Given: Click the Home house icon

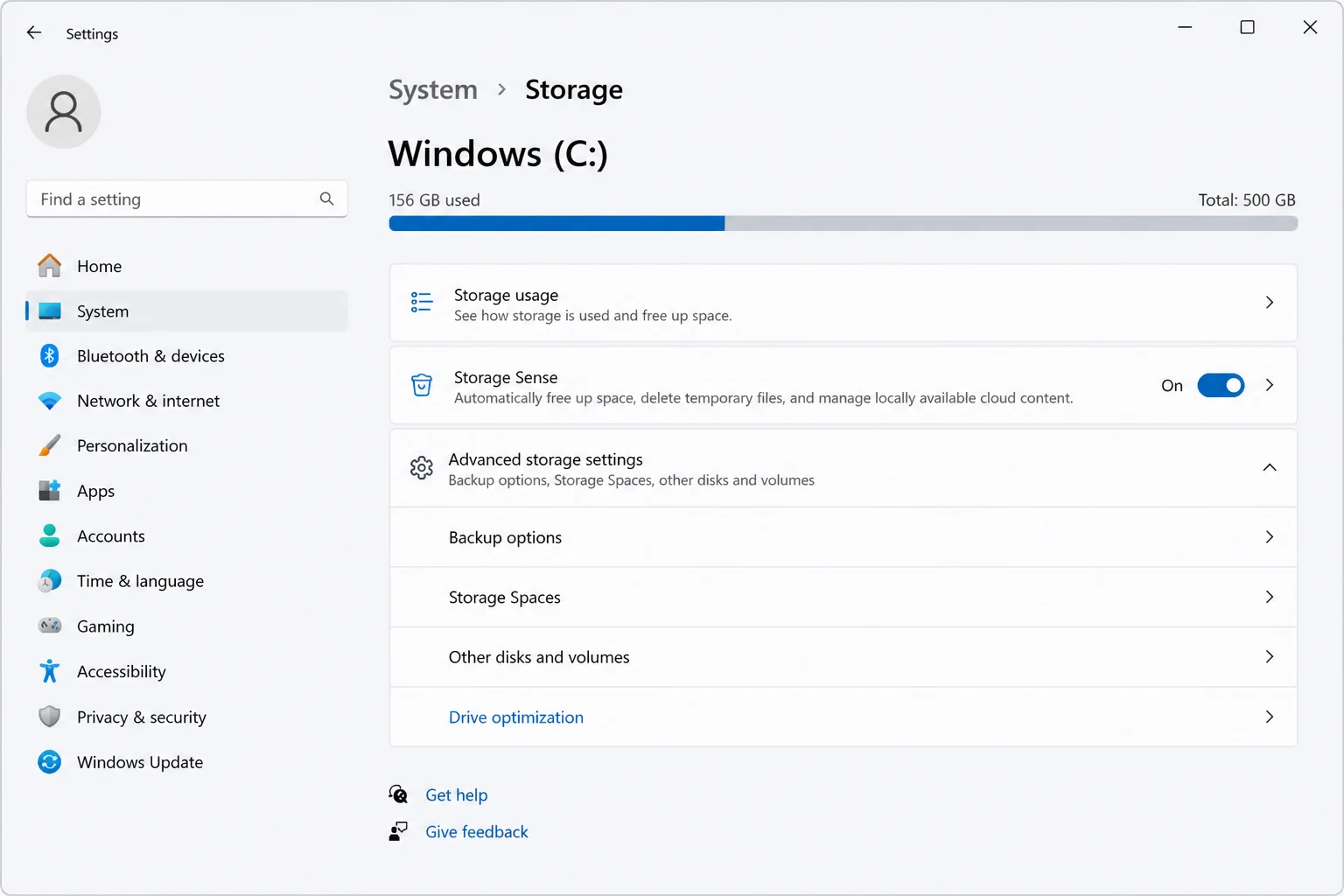Looking at the screenshot, I should tap(50, 266).
